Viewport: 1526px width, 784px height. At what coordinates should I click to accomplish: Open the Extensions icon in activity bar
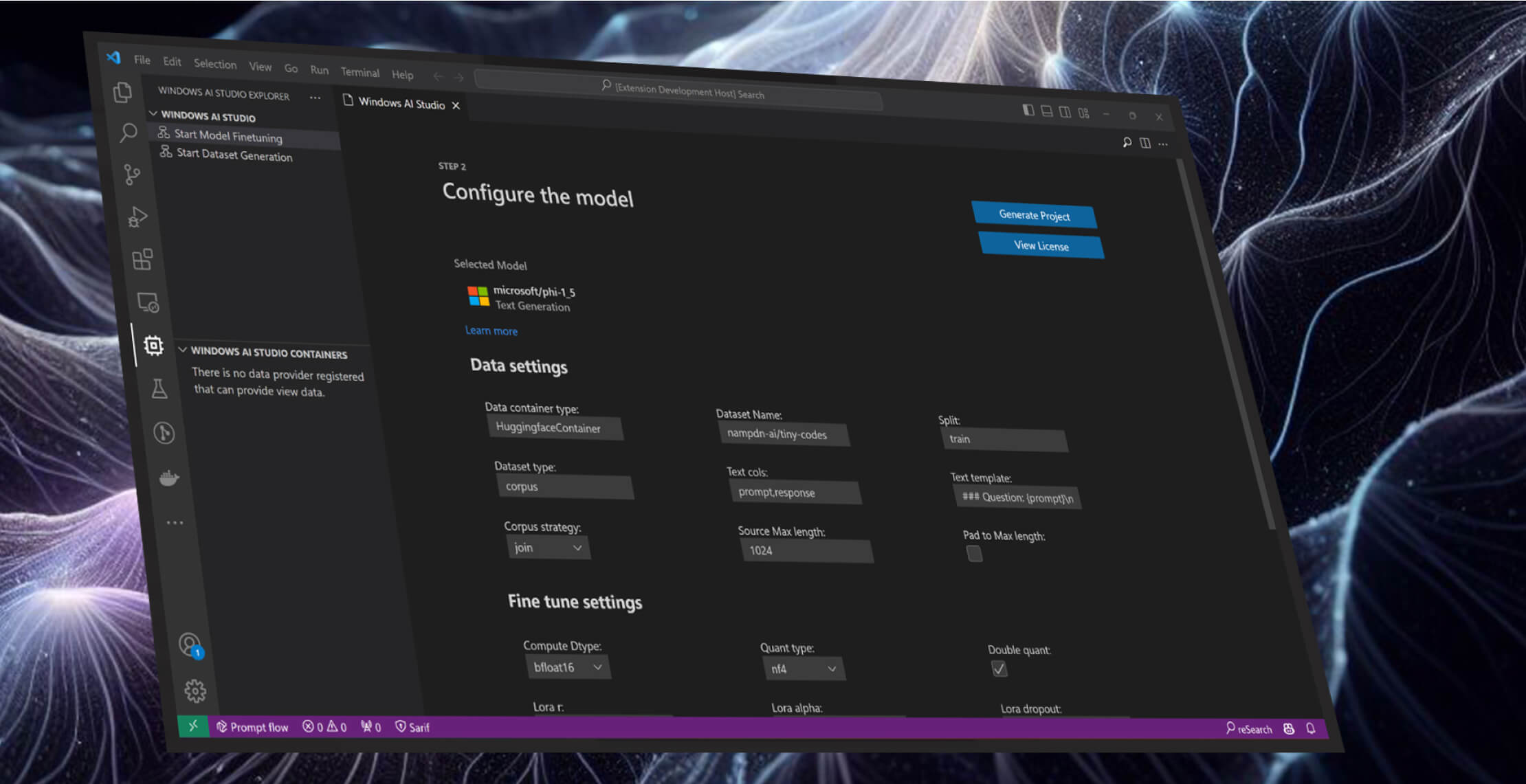[142, 259]
